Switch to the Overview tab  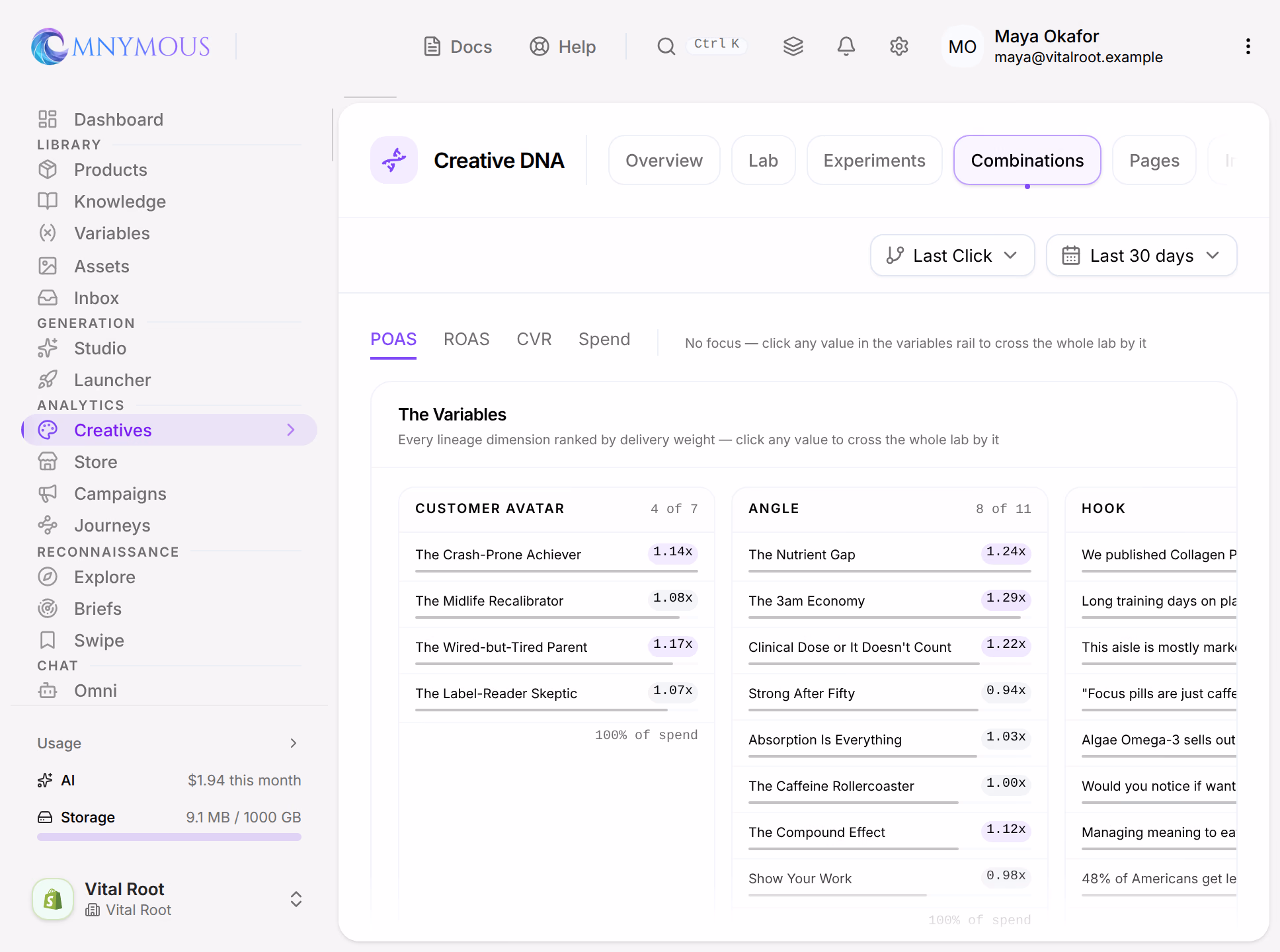[664, 160]
